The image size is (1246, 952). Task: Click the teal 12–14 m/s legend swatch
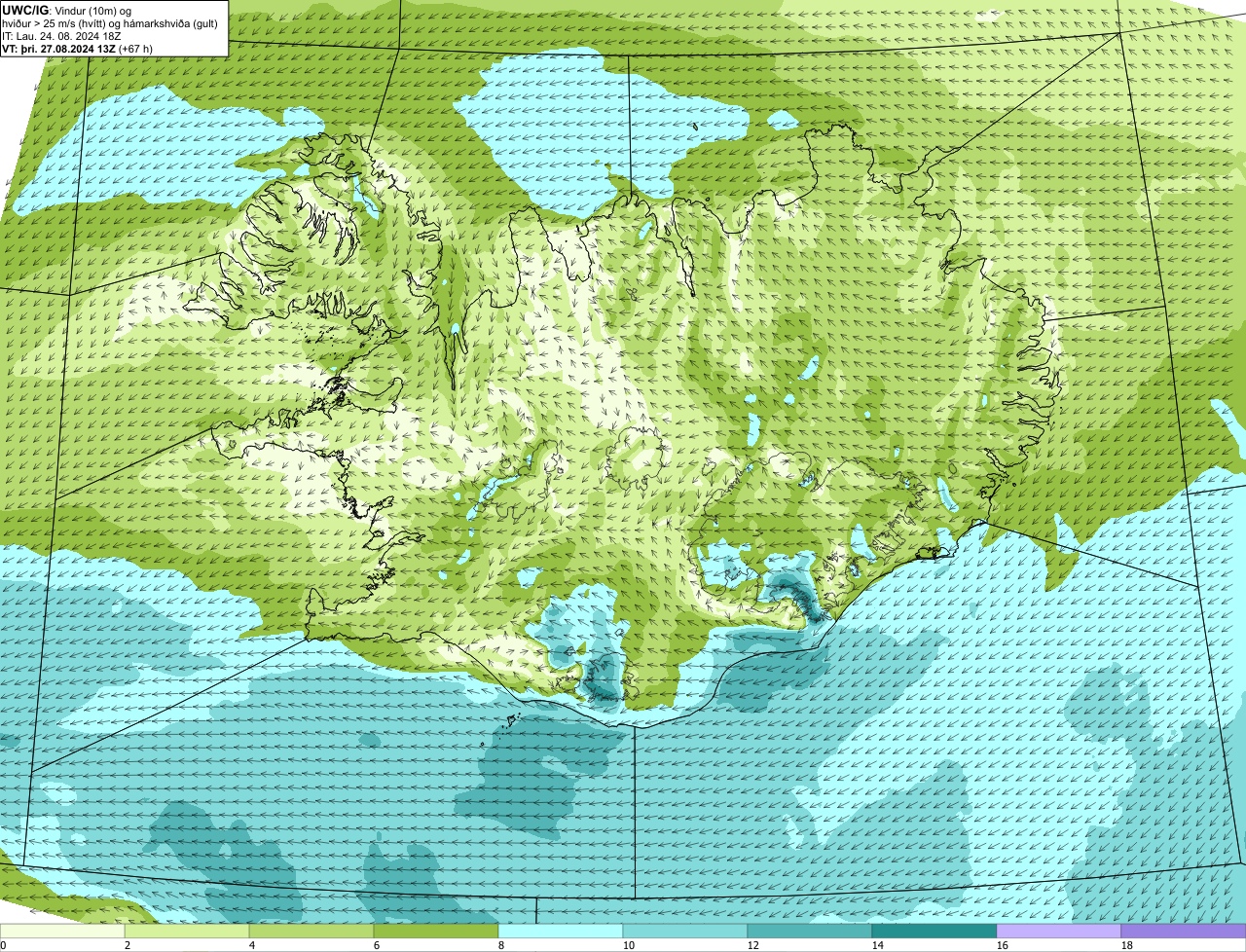pyautogui.click(x=810, y=932)
